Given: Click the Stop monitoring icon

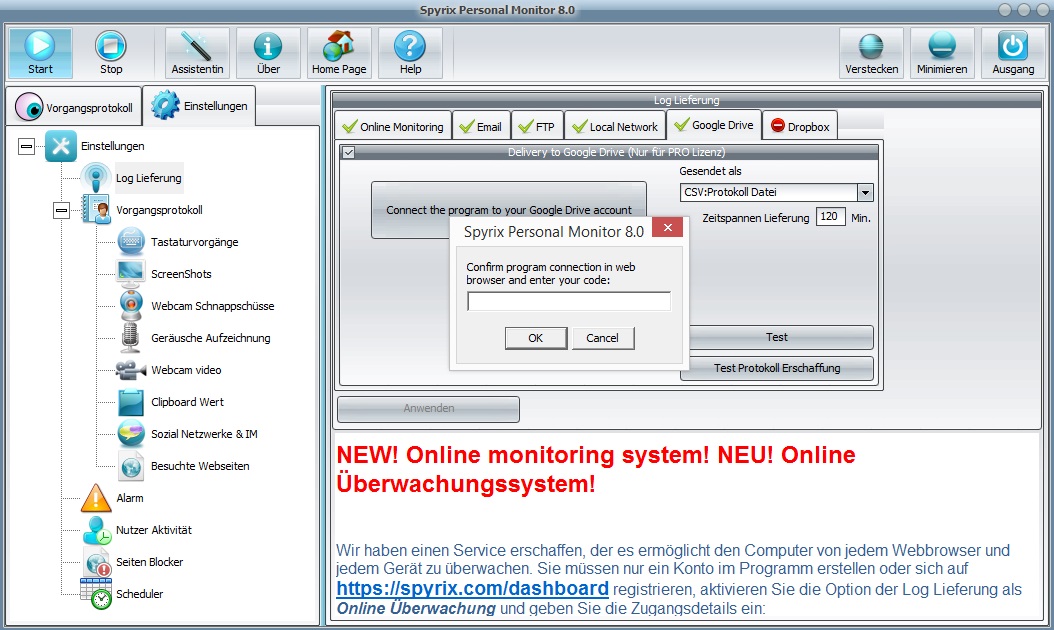Looking at the screenshot, I should (111, 46).
